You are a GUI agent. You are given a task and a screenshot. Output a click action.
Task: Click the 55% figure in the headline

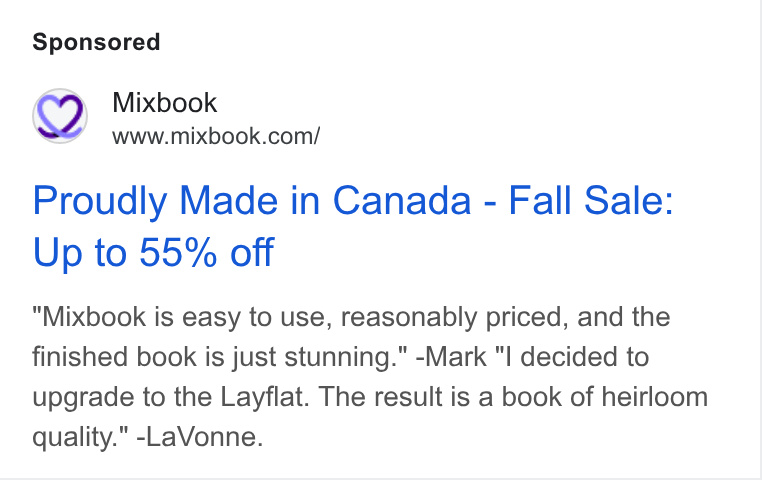pos(178,252)
